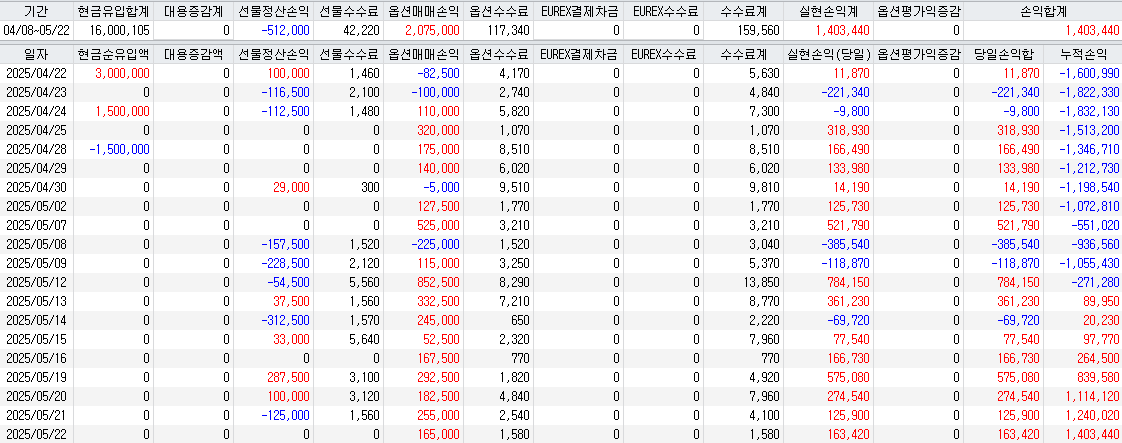Select the 2025/05/09 date cell
The height and width of the screenshot is (443, 1122).
point(36,263)
